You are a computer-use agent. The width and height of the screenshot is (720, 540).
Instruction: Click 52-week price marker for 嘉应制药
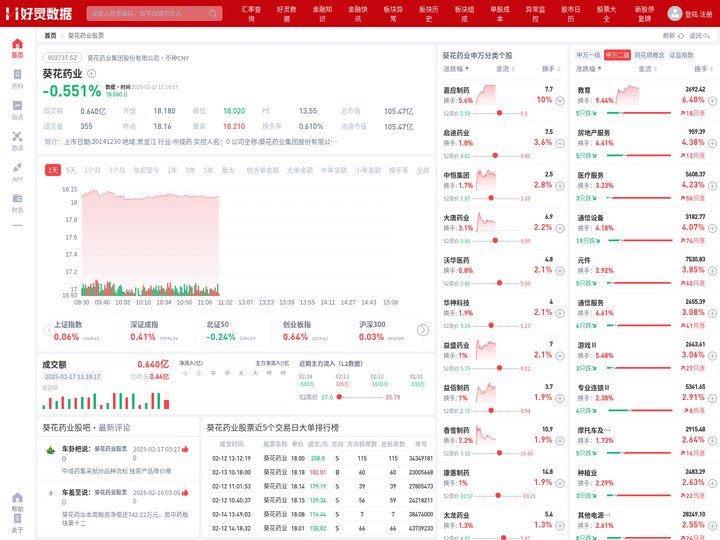point(500,113)
